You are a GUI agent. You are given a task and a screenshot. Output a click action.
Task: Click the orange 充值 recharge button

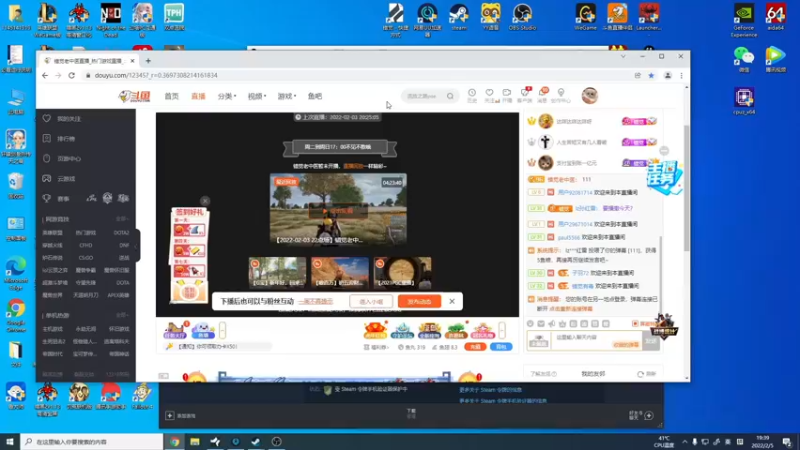[475, 347]
